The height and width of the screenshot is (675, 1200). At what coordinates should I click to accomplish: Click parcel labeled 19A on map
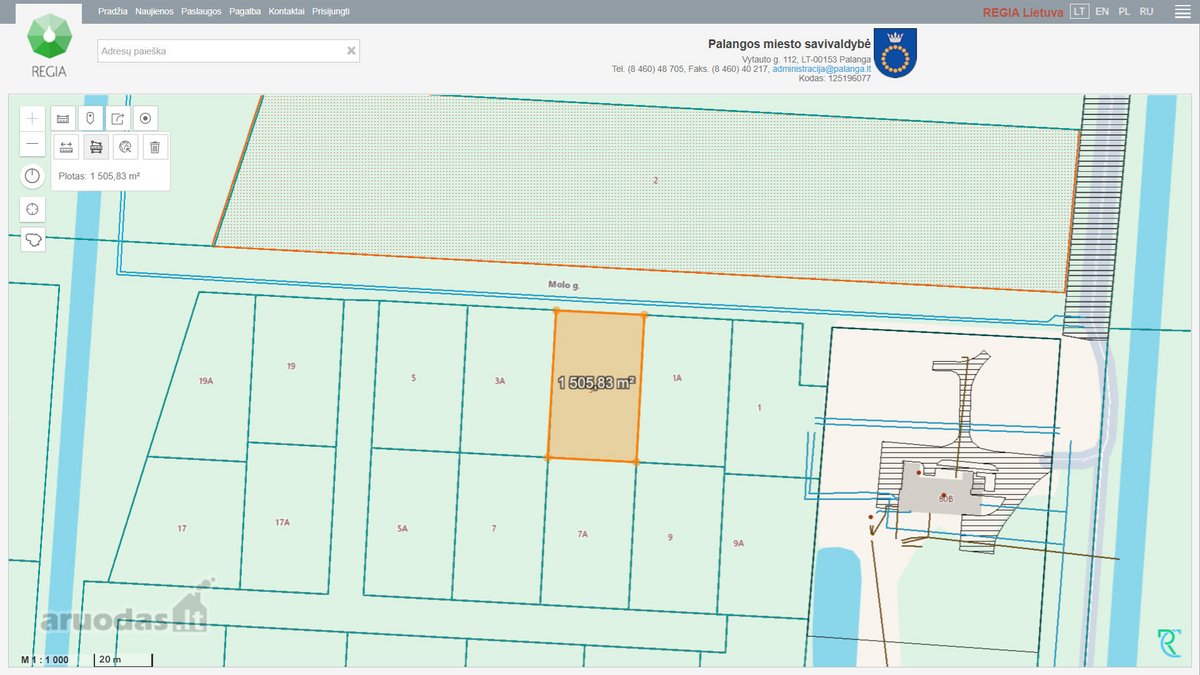point(206,381)
